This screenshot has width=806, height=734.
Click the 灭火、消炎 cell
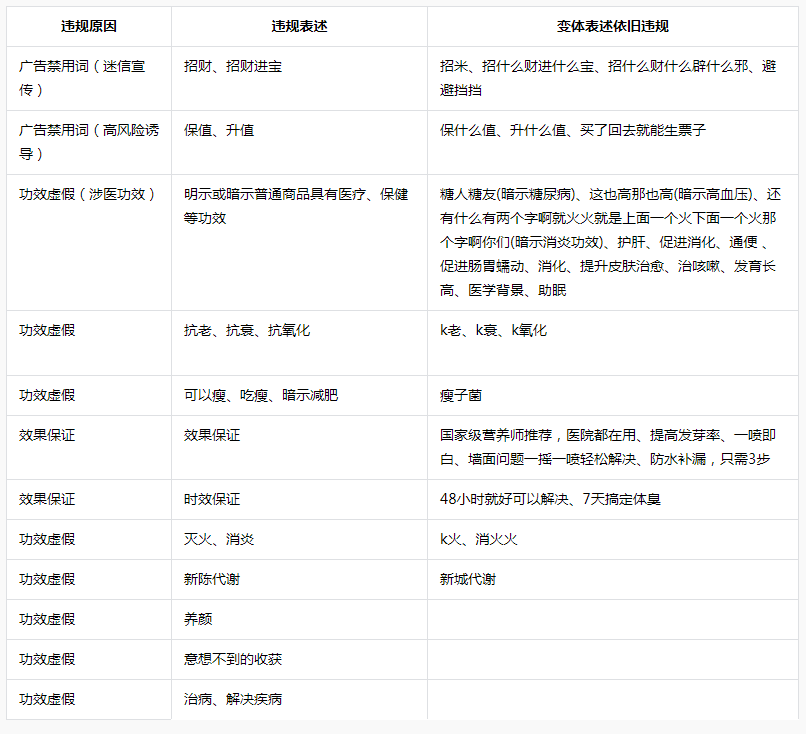tap(299, 539)
